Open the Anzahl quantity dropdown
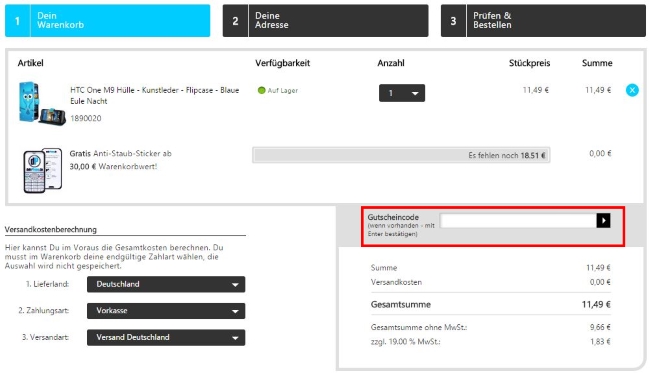Viewport: 650px width, 373px height. click(402, 93)
